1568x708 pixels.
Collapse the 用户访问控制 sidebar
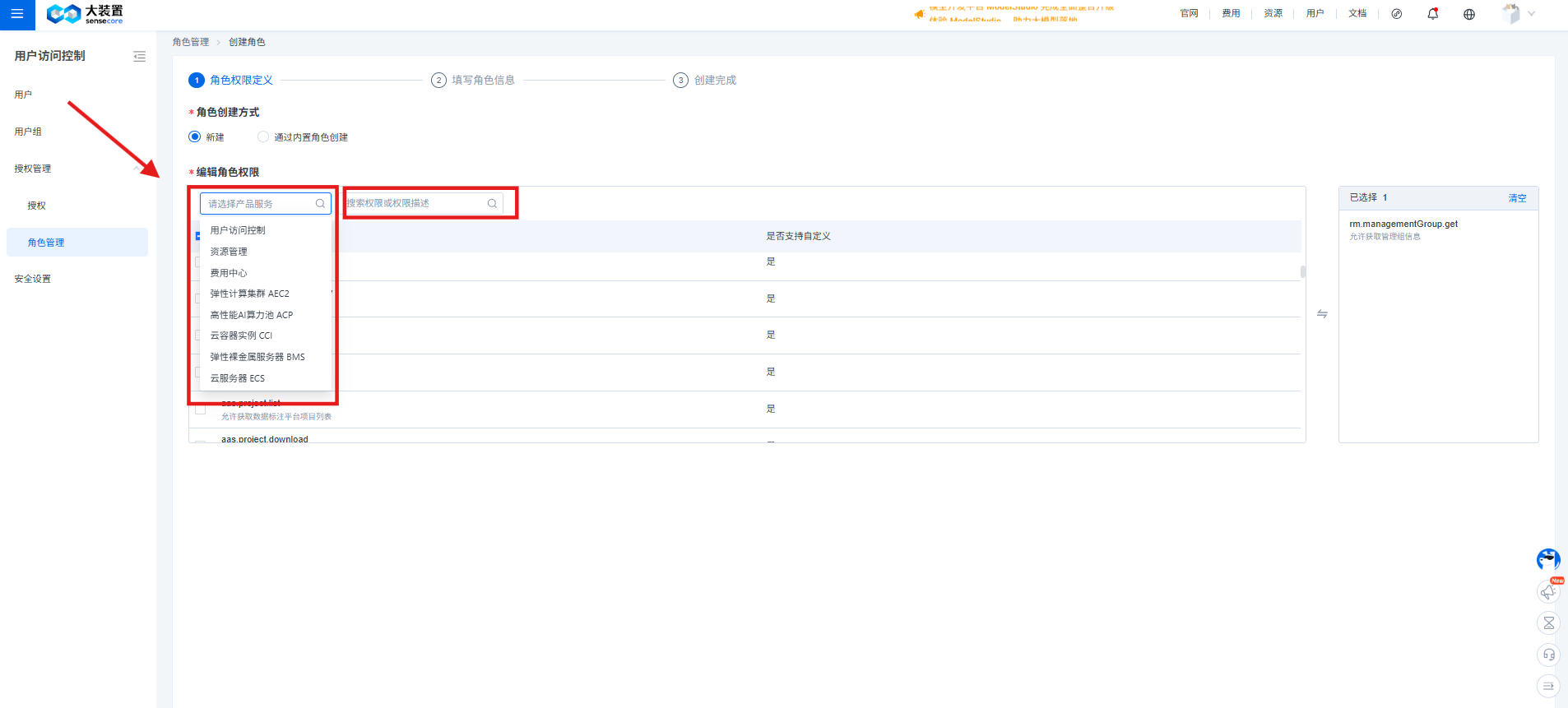coord(139,57)
